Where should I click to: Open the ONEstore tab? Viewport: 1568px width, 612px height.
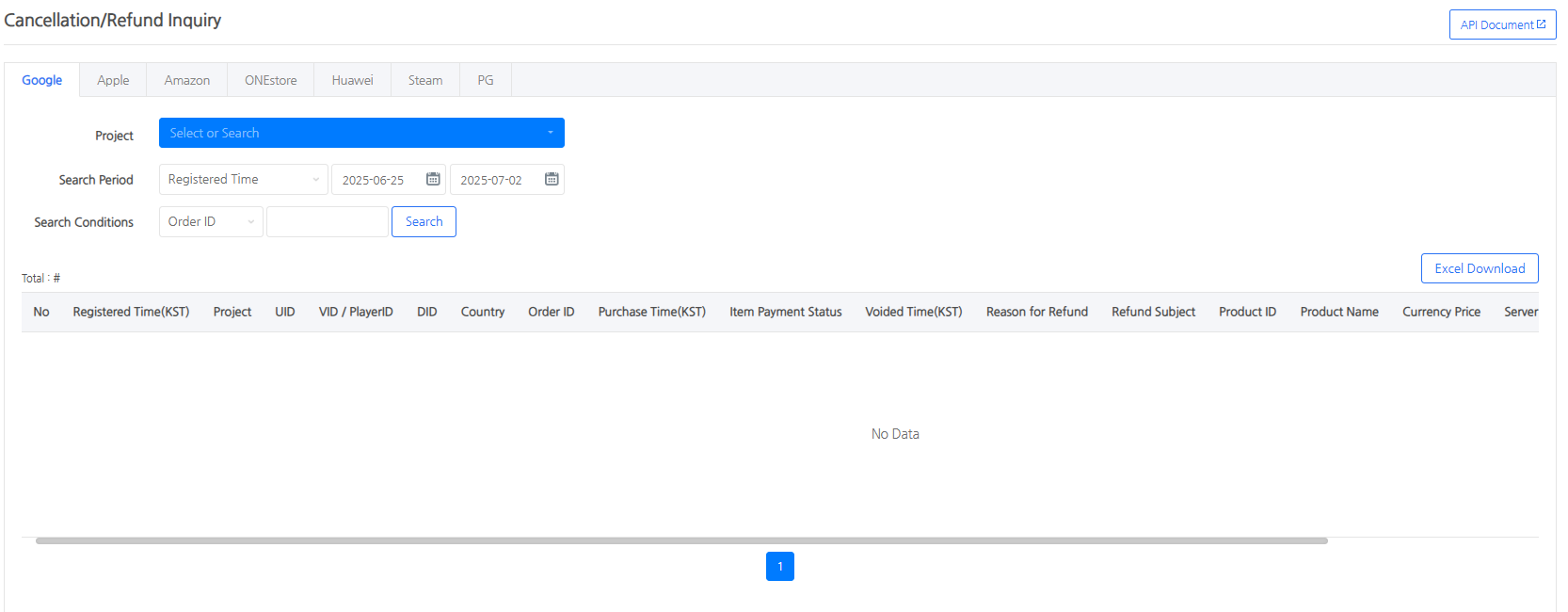[x=270, y=80]
